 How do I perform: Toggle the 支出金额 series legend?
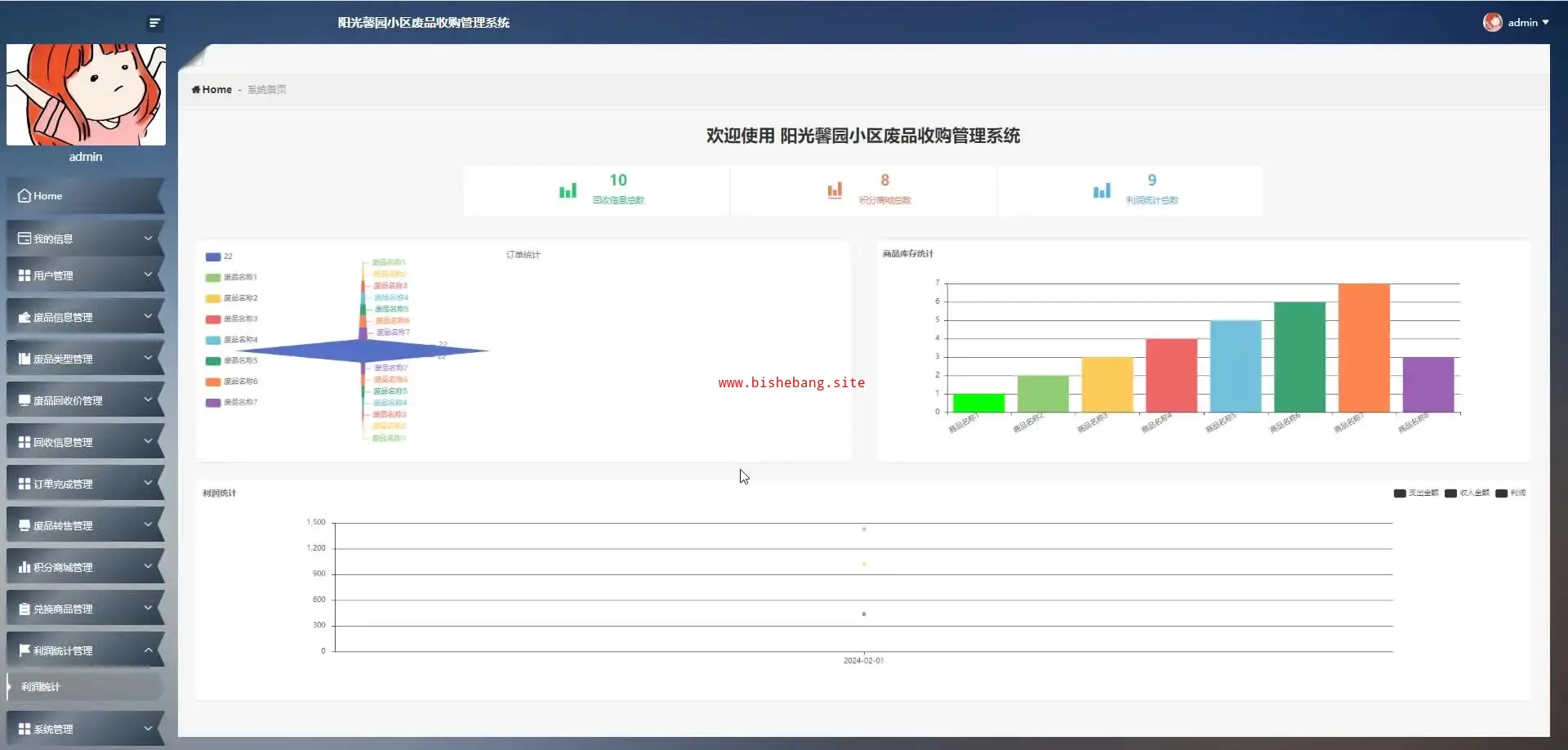click(1416, 493)
